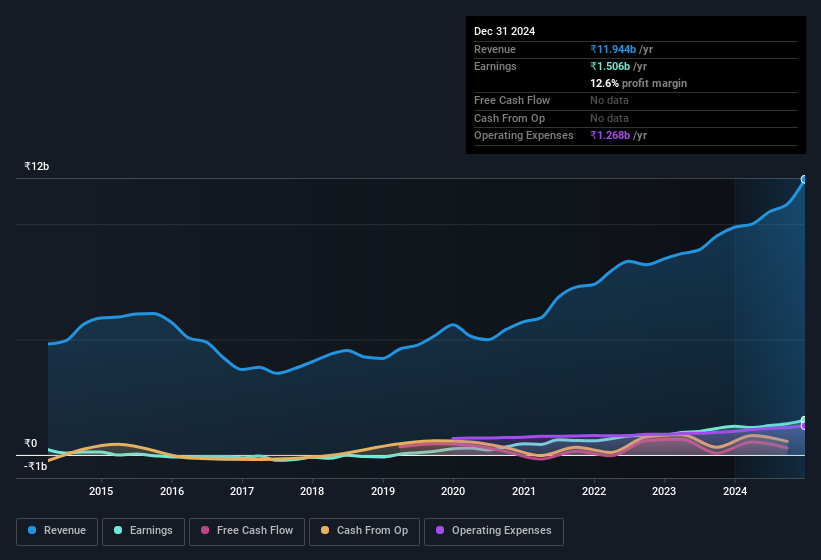Toggle the Free Cash Flow legend button

click(x=247, y=531)
